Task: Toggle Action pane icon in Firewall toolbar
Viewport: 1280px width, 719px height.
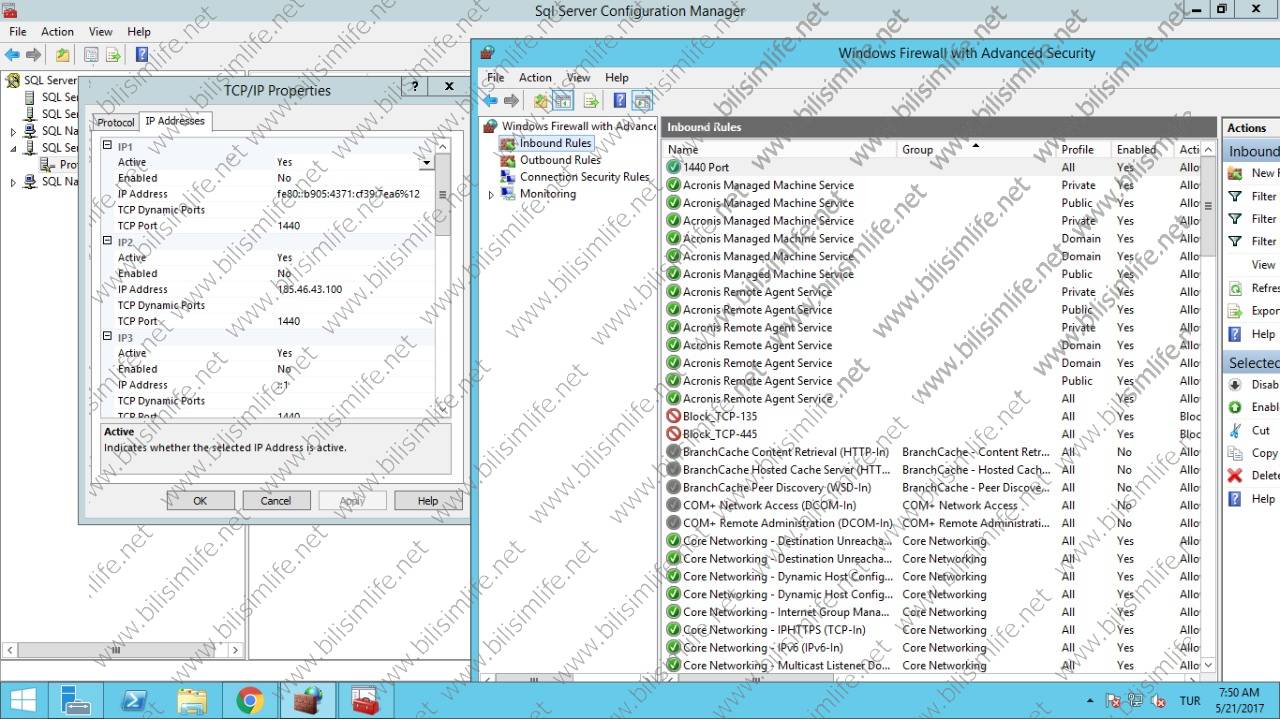Action: (x=642, y=101)
